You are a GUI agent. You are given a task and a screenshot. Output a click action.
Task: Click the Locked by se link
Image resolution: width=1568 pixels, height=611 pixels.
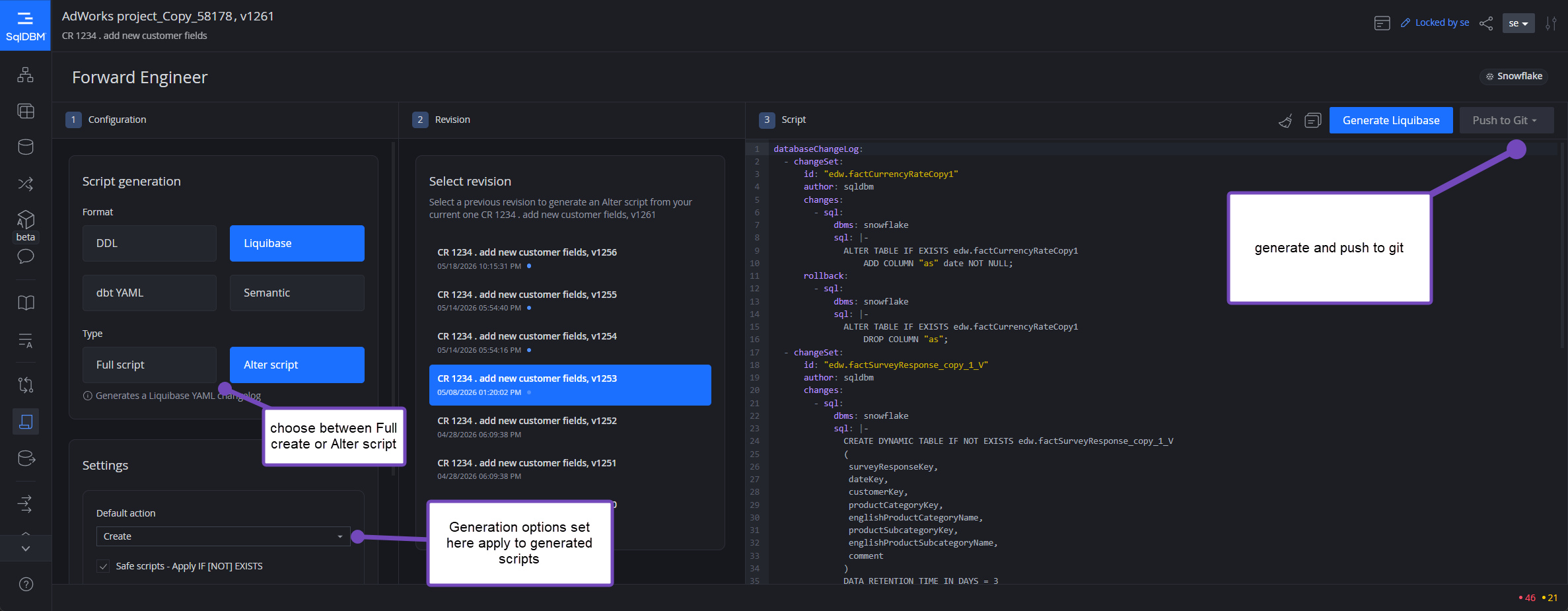click(1442, 23)
